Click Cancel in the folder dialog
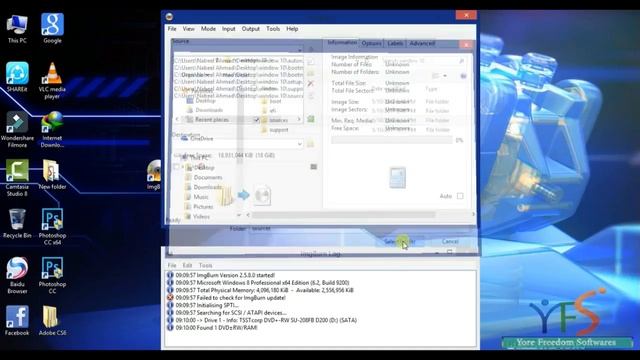Screen dimensions: 640x360 point(450,242)
